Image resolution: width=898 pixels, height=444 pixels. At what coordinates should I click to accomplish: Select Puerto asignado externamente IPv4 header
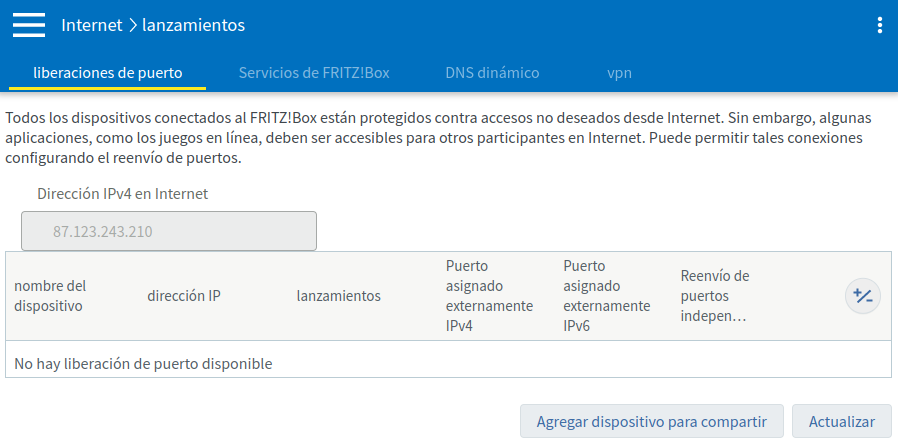coord(489,296)
